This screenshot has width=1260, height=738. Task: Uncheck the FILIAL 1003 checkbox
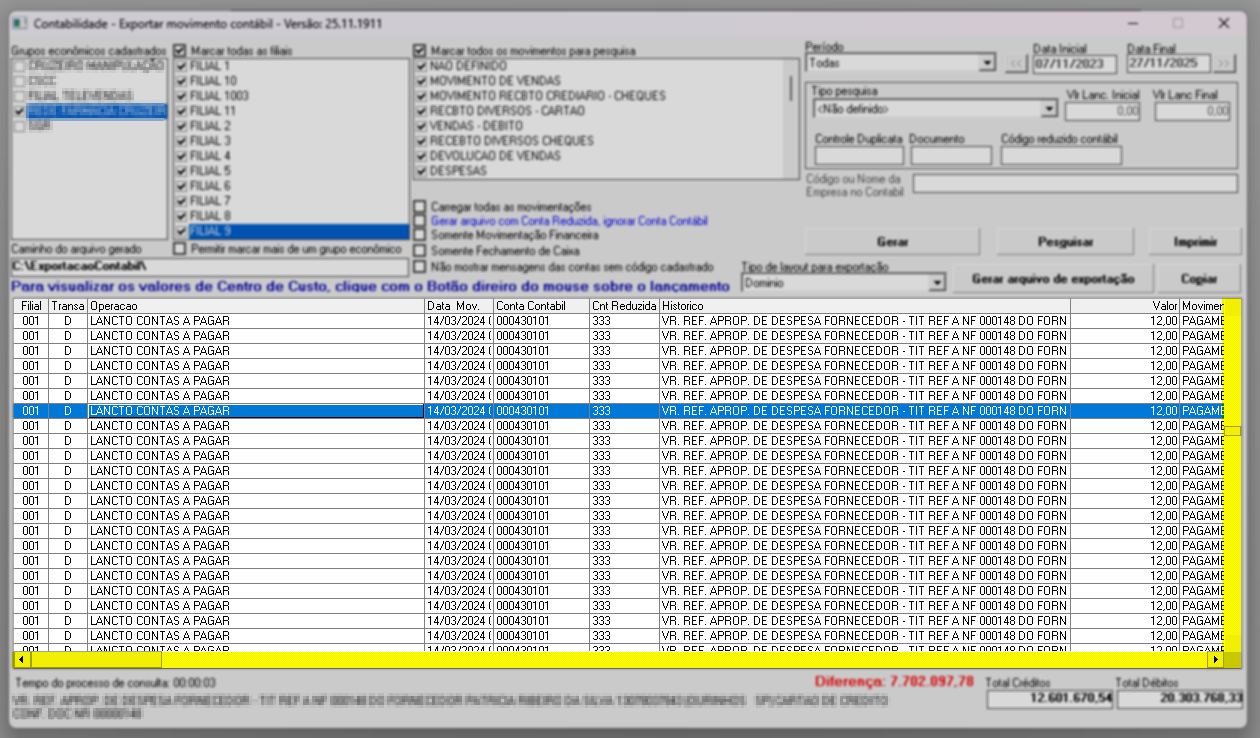pos(181,96)
